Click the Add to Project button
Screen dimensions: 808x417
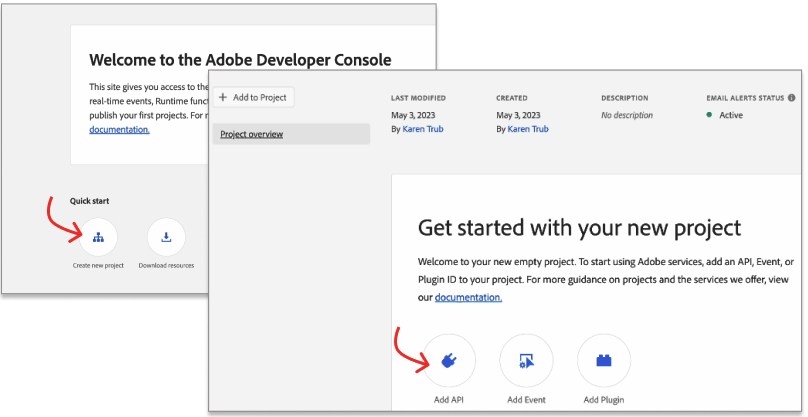253,97
